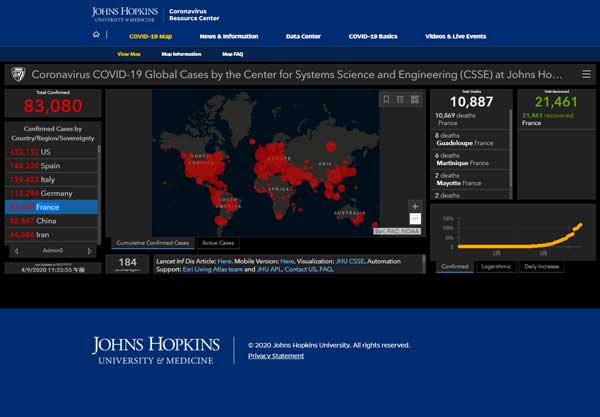Image resolution: width=600 pixels, height=417 pixels.
Task: Open the dashboard hamburger menu
Action: click(x=586, y=74)
